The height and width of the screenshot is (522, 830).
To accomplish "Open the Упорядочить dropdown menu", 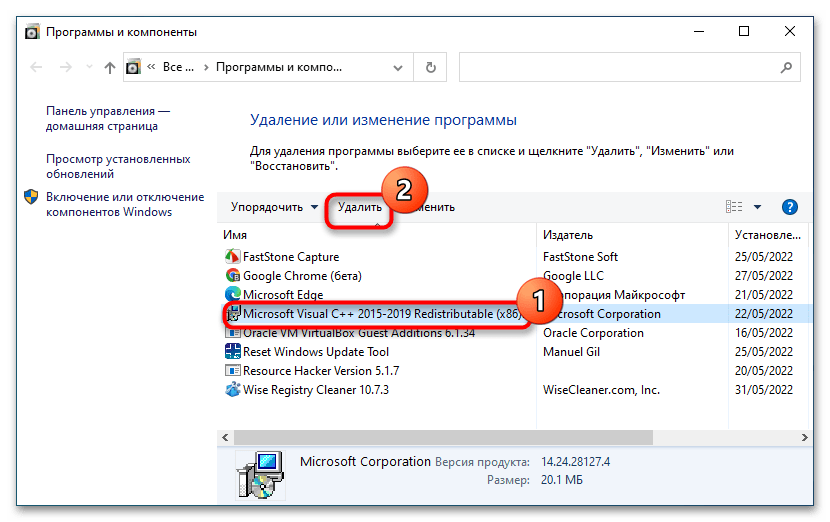I will pyautogui.click(x=274, y=207).
